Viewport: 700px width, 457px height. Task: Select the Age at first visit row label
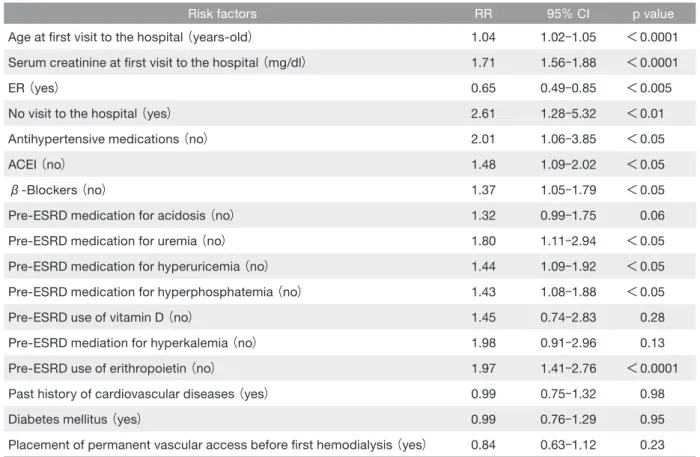pos(130,37)
